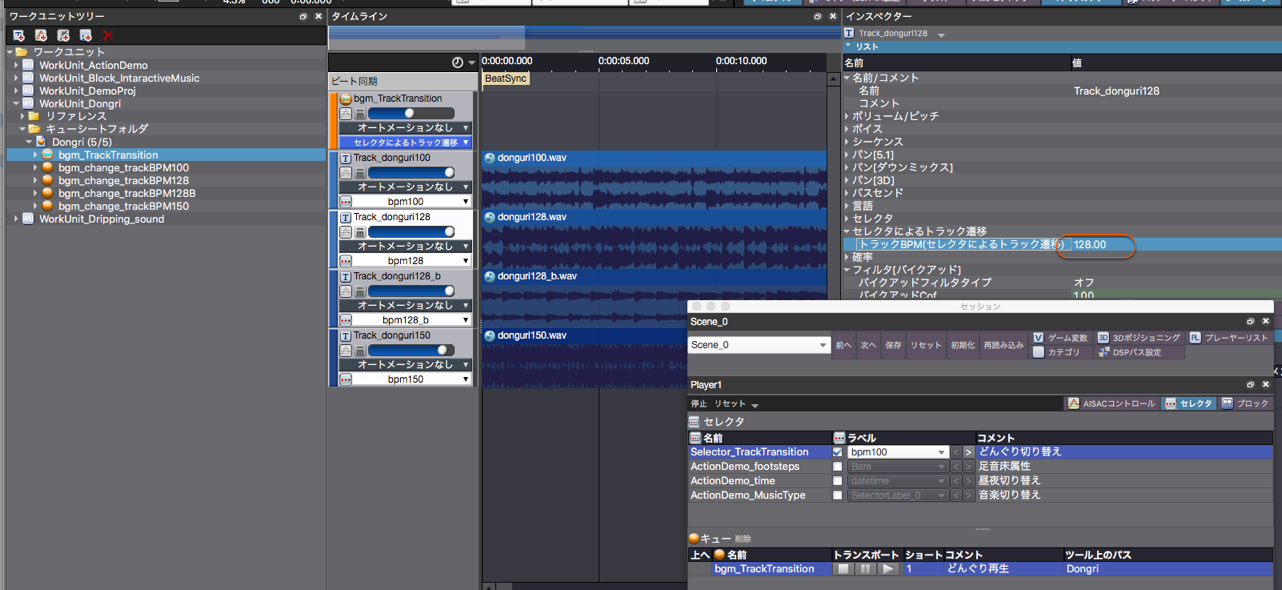Enable the ActionDemo_footsteps selector checkbox
The width and height of the screenshot is (1282, 590).
click(x=838, y=466)
